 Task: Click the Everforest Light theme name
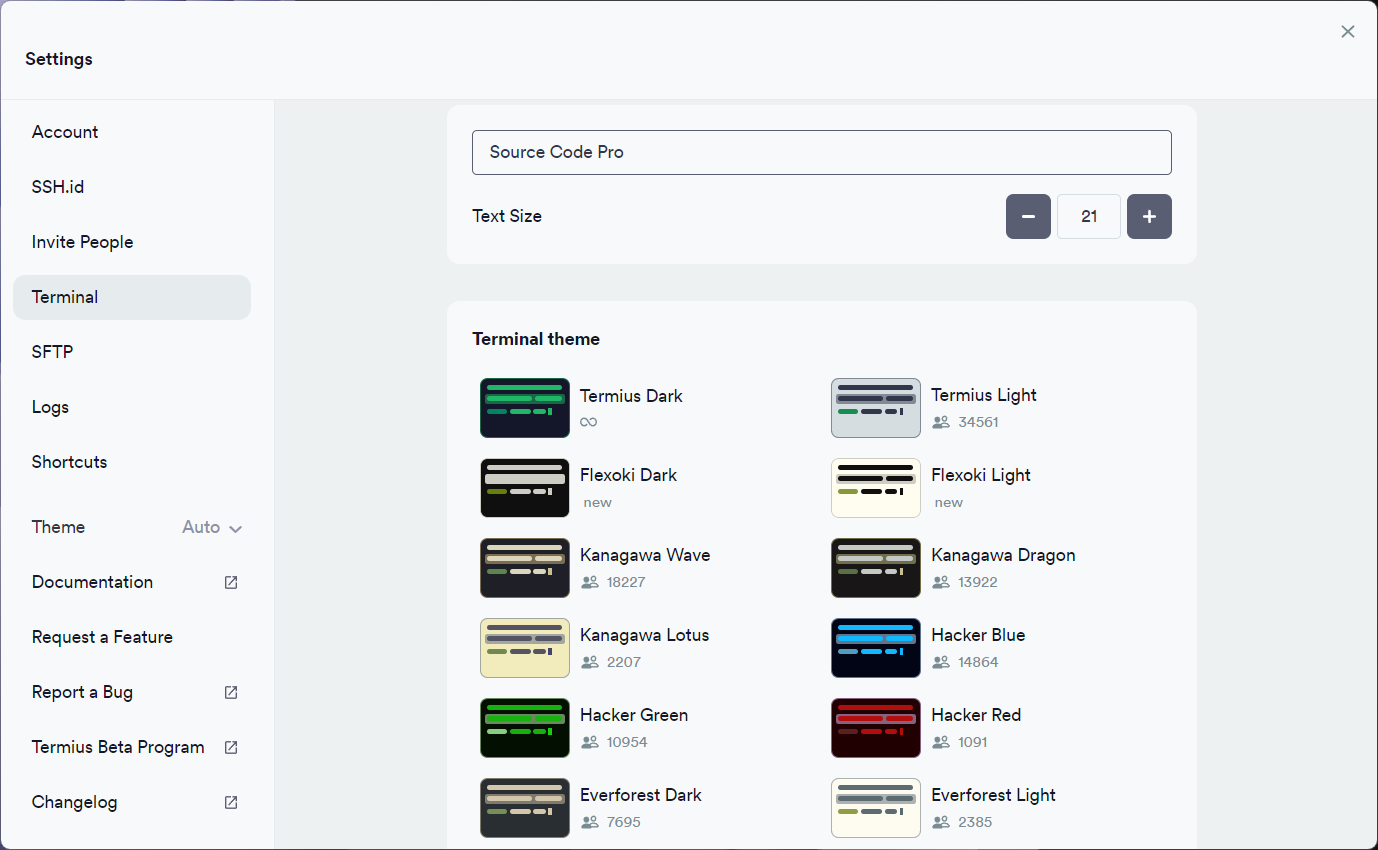pos(993,795)
